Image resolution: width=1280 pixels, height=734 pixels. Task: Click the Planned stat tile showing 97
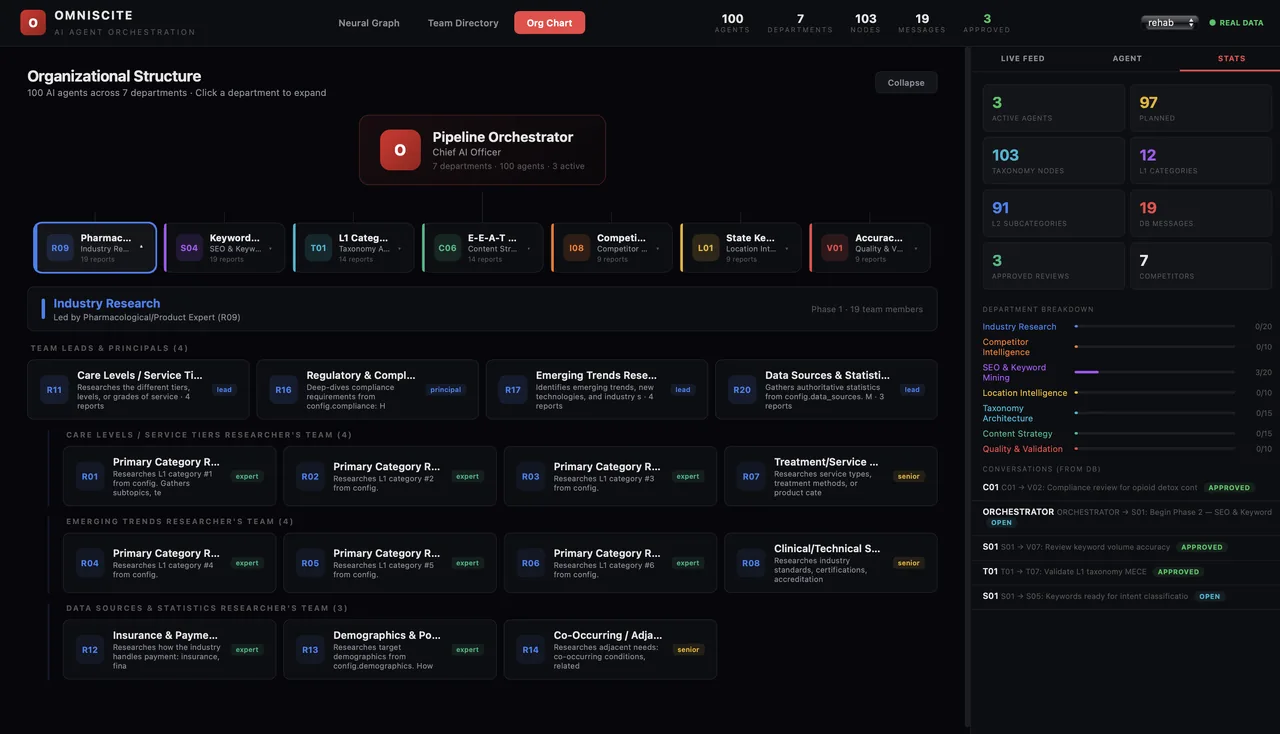pyautogui.click(x=1201, y=108)
